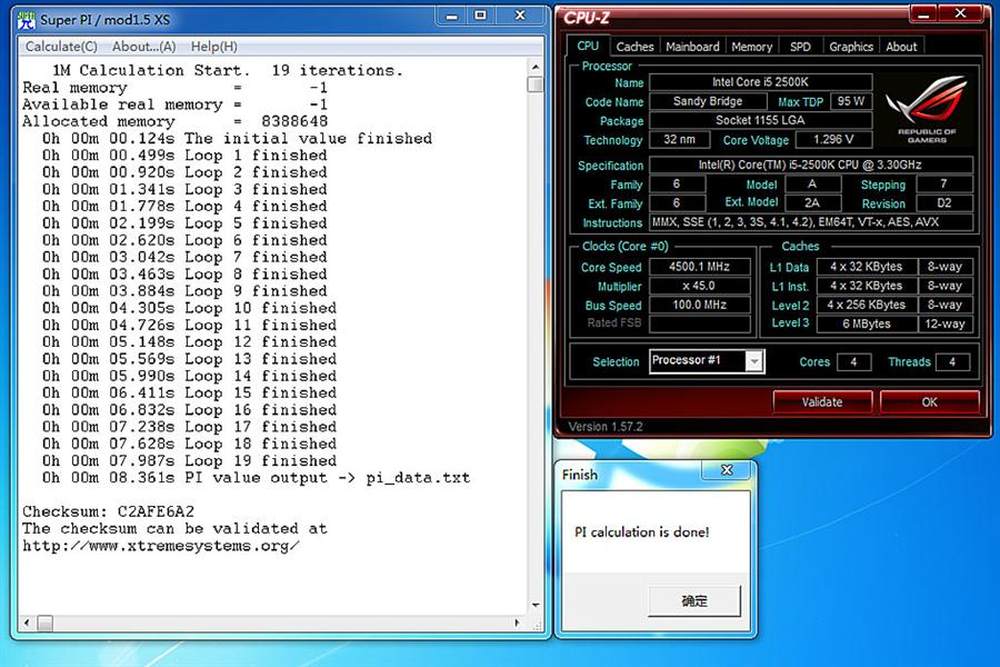Click the Specification field text
1000x667 pixels.
pyautogui.click(x=811, y=165)
